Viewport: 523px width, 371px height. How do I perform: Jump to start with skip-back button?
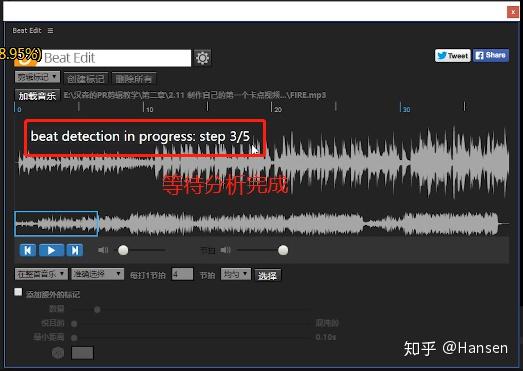click(x=28, y=250)
